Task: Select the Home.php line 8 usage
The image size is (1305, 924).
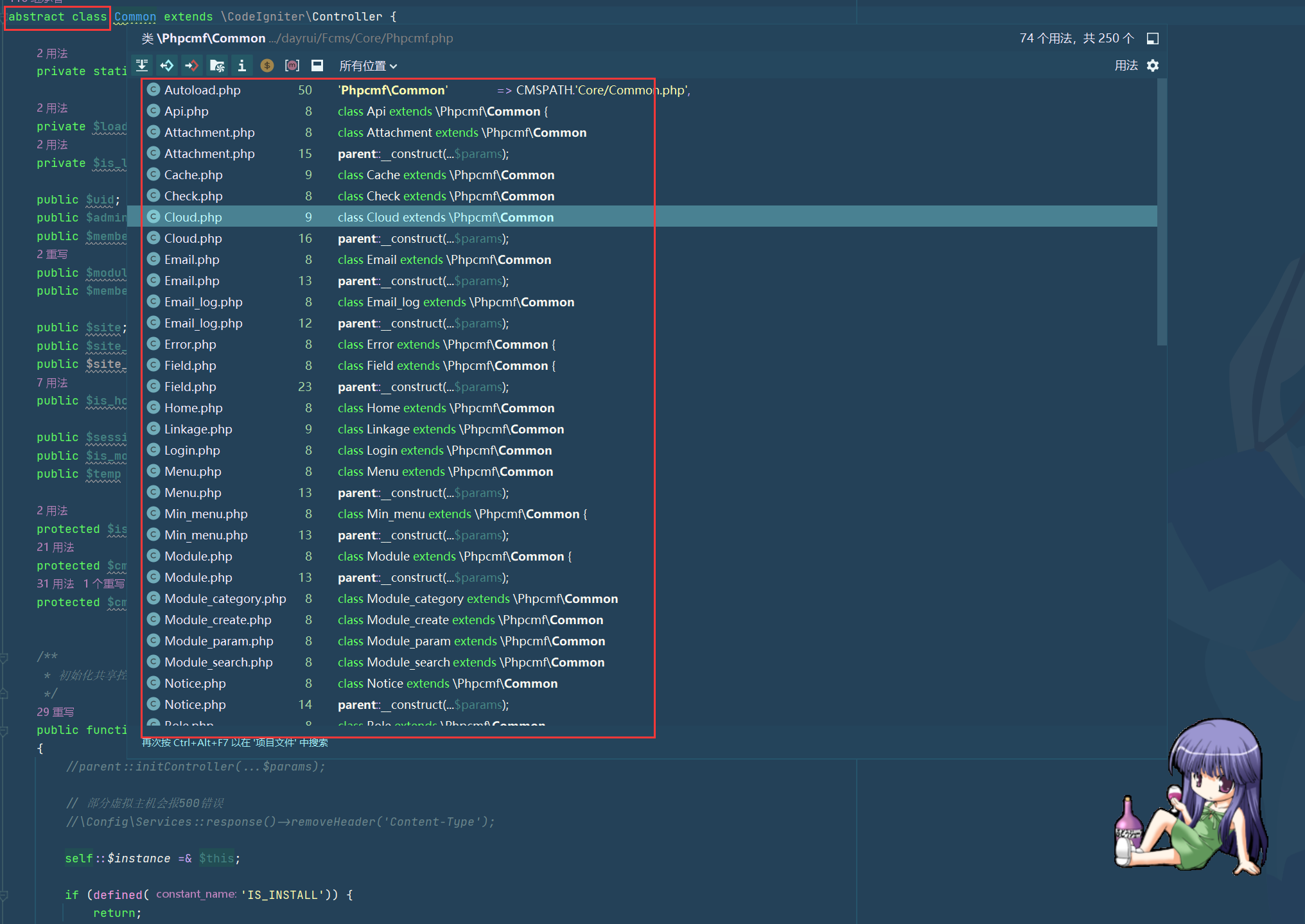Action: pos(642,408)
